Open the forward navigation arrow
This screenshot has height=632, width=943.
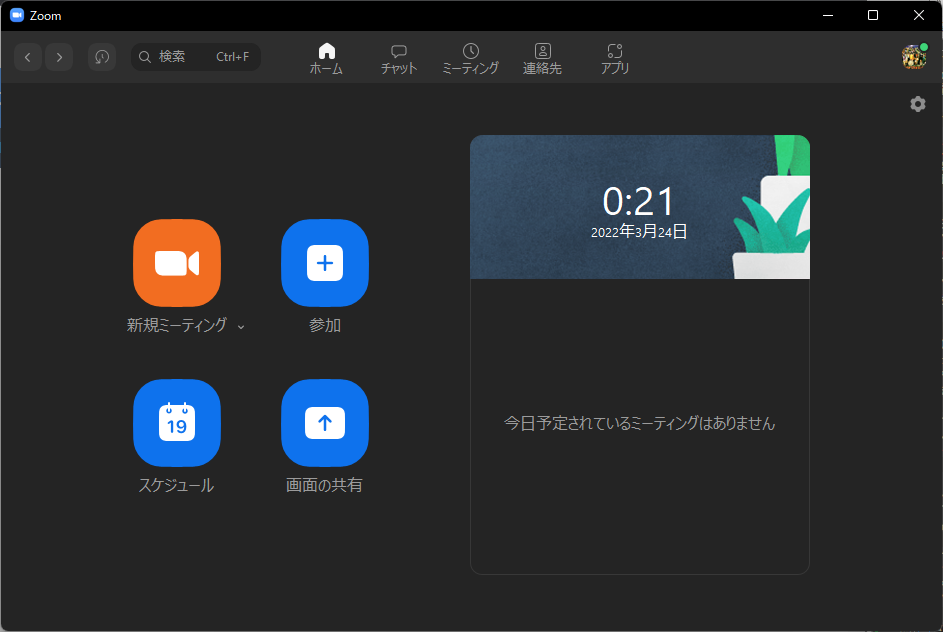[59, 57]
